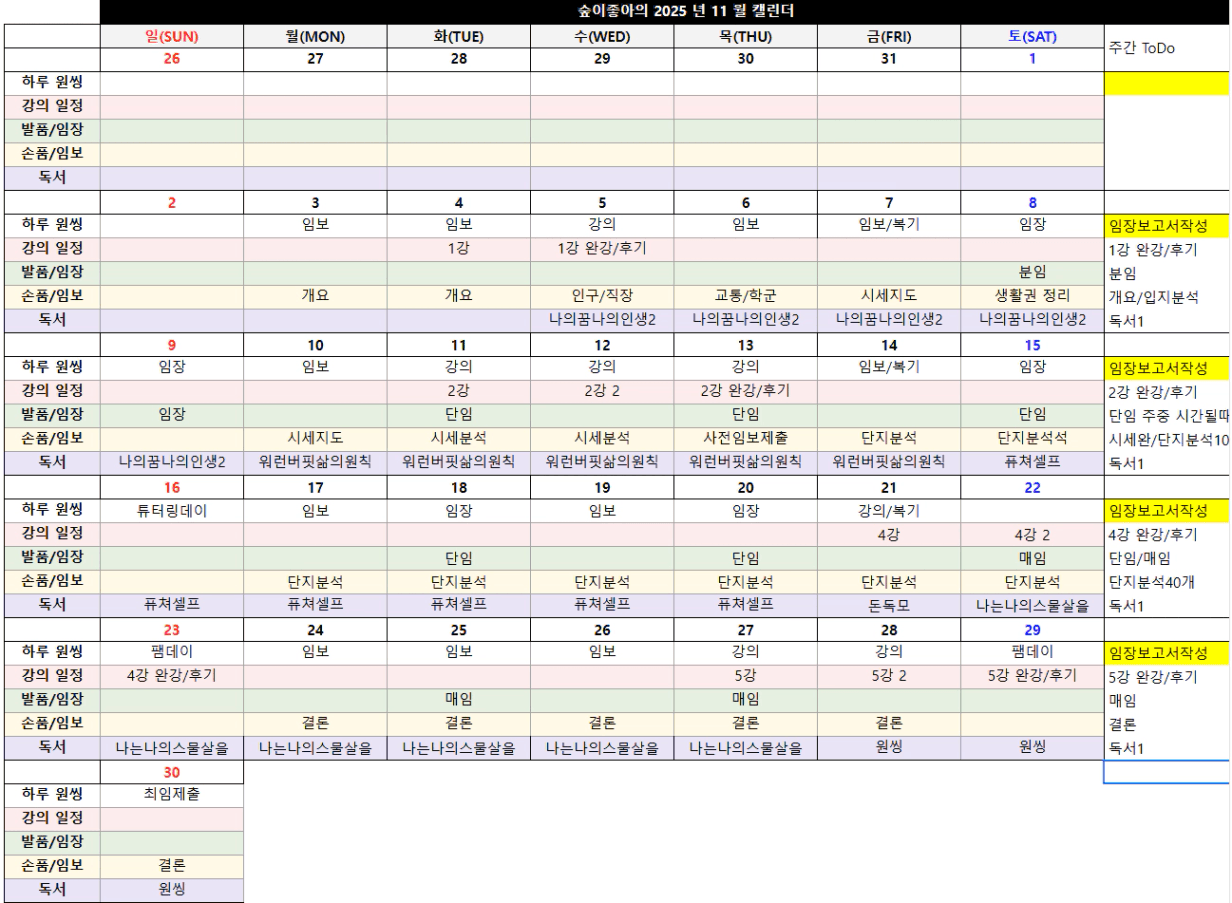
Task: Select the blue date 1 cell
Action: click(1032, 59)
